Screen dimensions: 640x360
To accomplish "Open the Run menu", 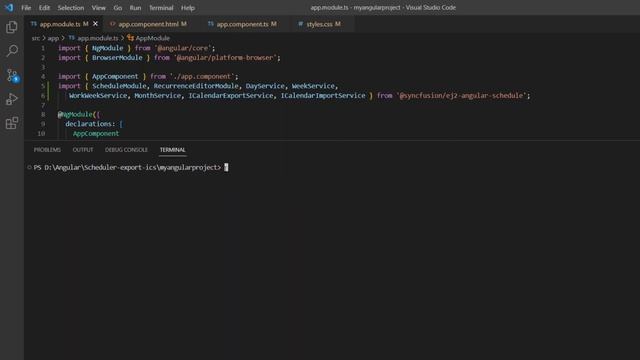I will [135, 8].
